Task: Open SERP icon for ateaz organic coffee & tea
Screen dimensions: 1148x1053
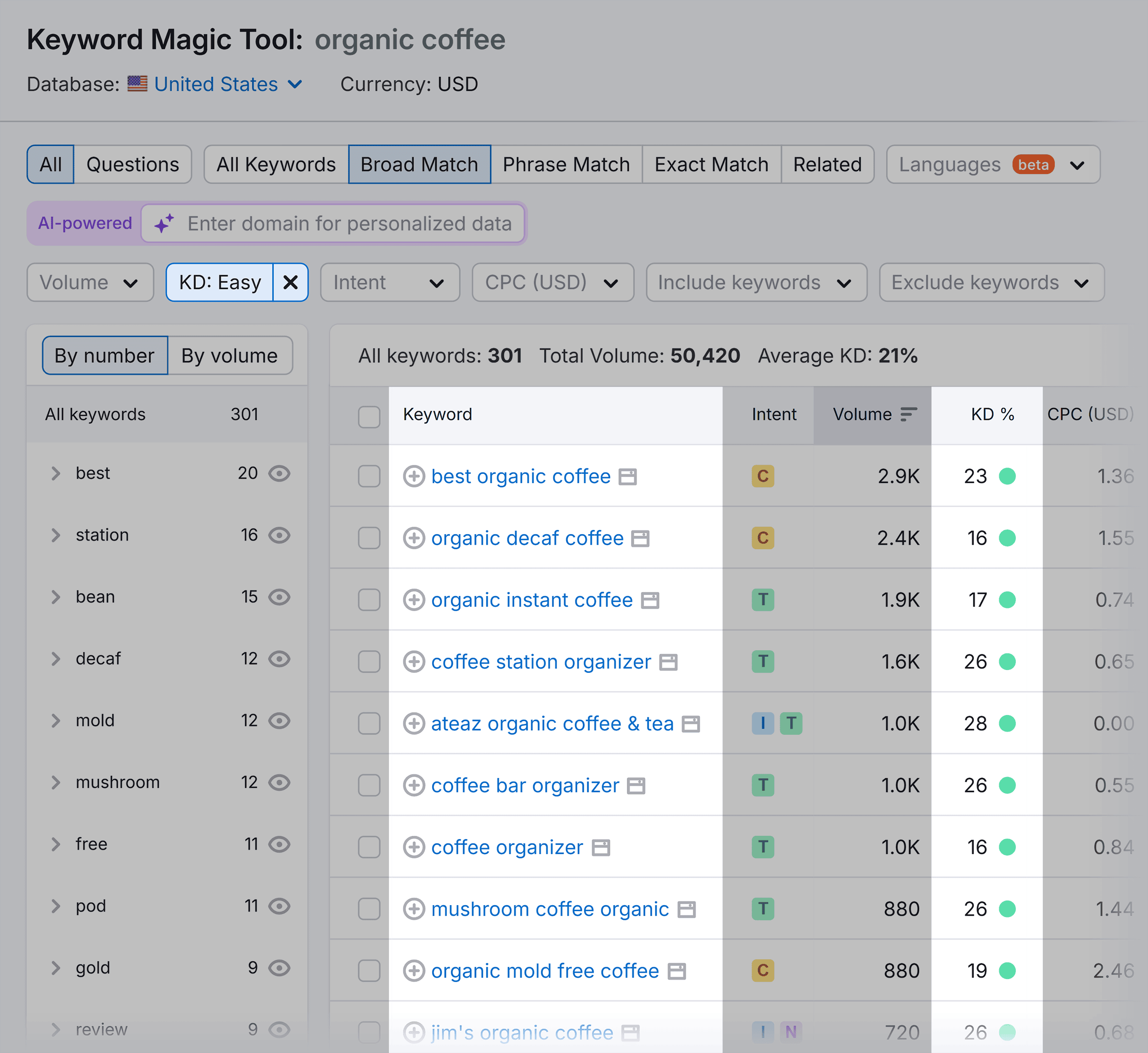Action: [691, 724]
